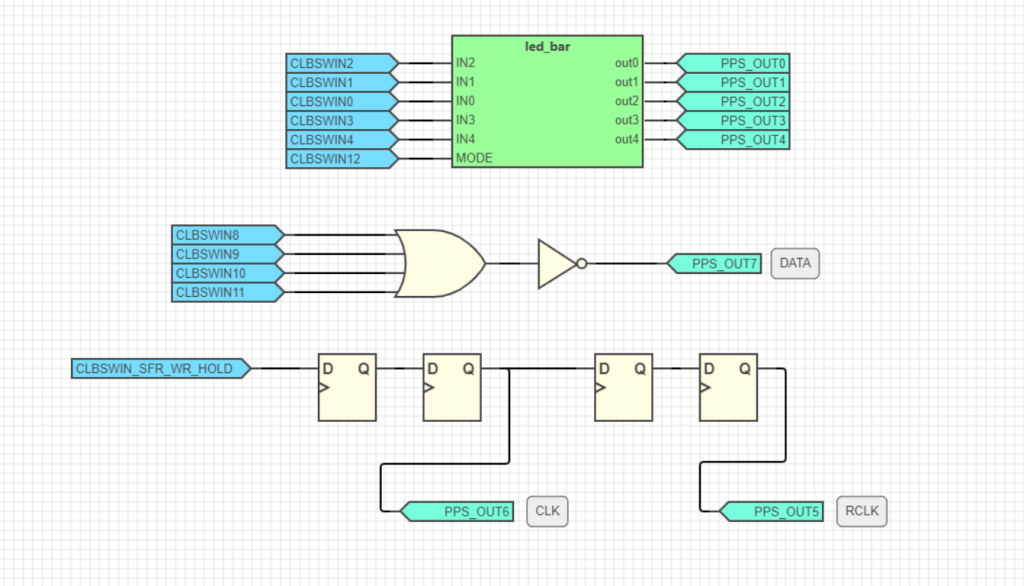Click the wire between the OR gate and inverter

510,263
